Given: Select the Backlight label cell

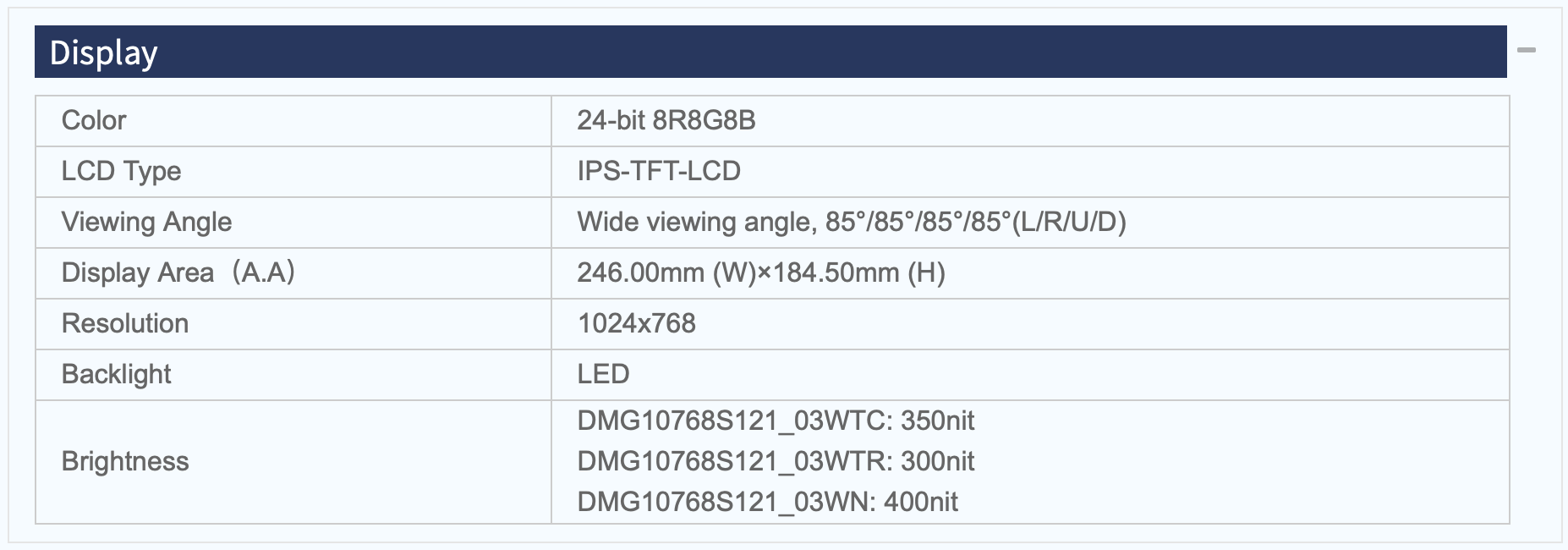Looking at the screenshot, I should coord(293,375).
